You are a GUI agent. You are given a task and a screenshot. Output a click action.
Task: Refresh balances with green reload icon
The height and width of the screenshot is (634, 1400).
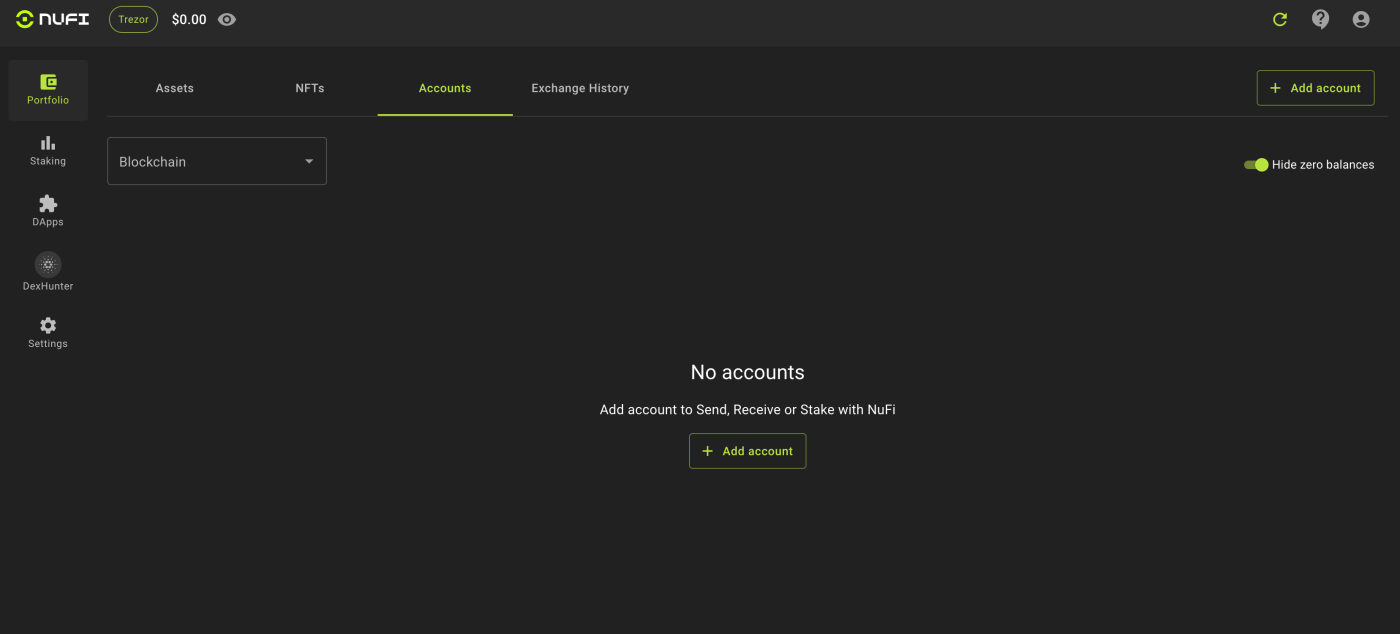click(x=1280, y=19)
